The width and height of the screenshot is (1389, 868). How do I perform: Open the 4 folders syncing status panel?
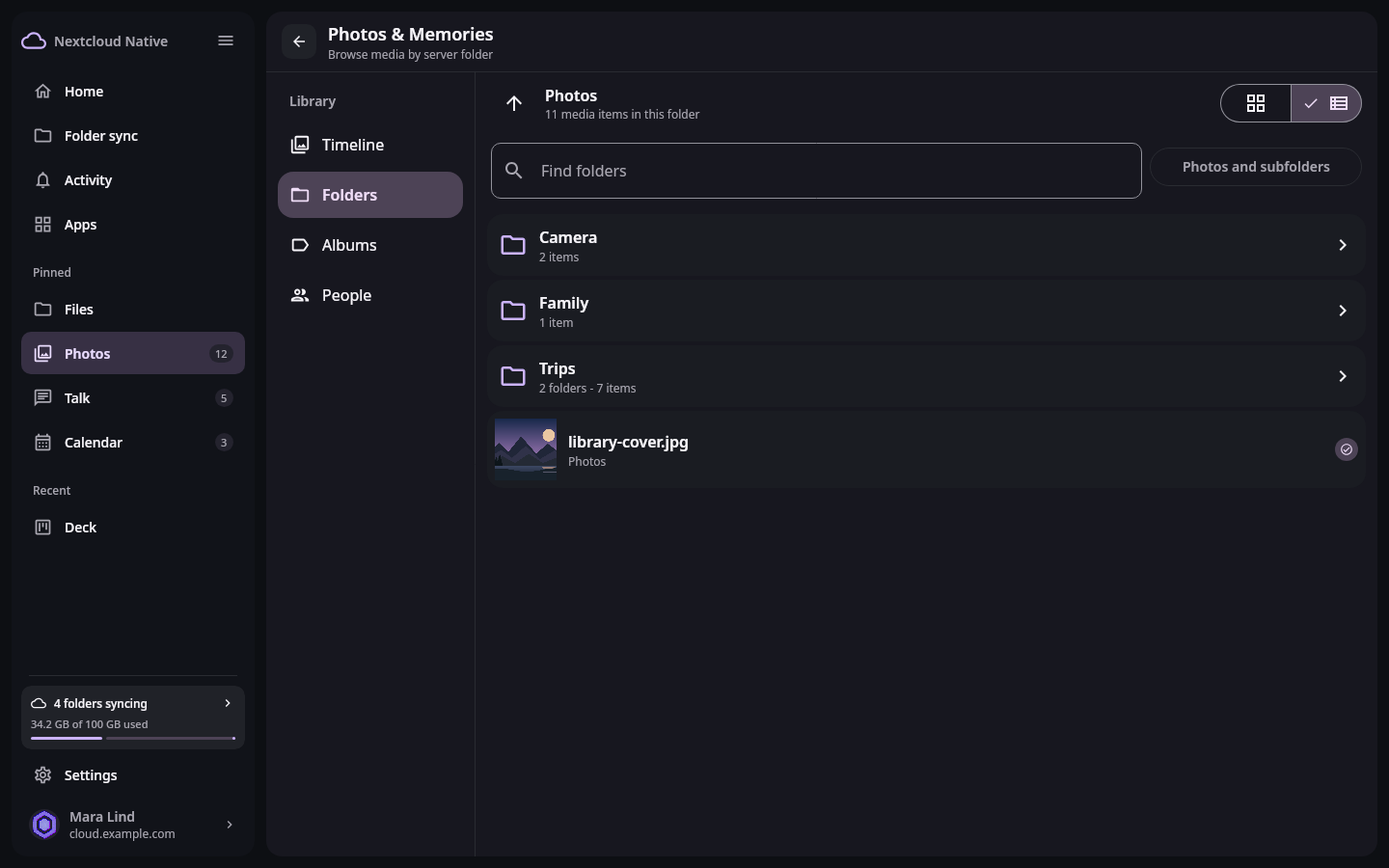133,718
